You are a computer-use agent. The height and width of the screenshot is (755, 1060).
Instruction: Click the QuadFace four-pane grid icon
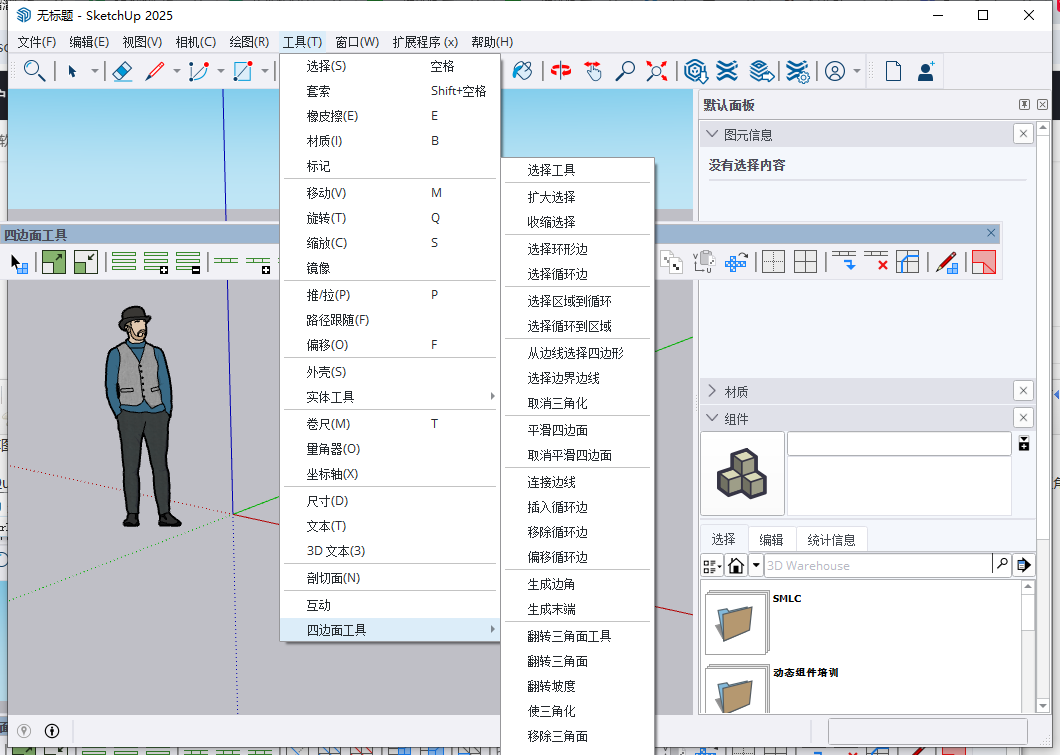pos(805,262)
